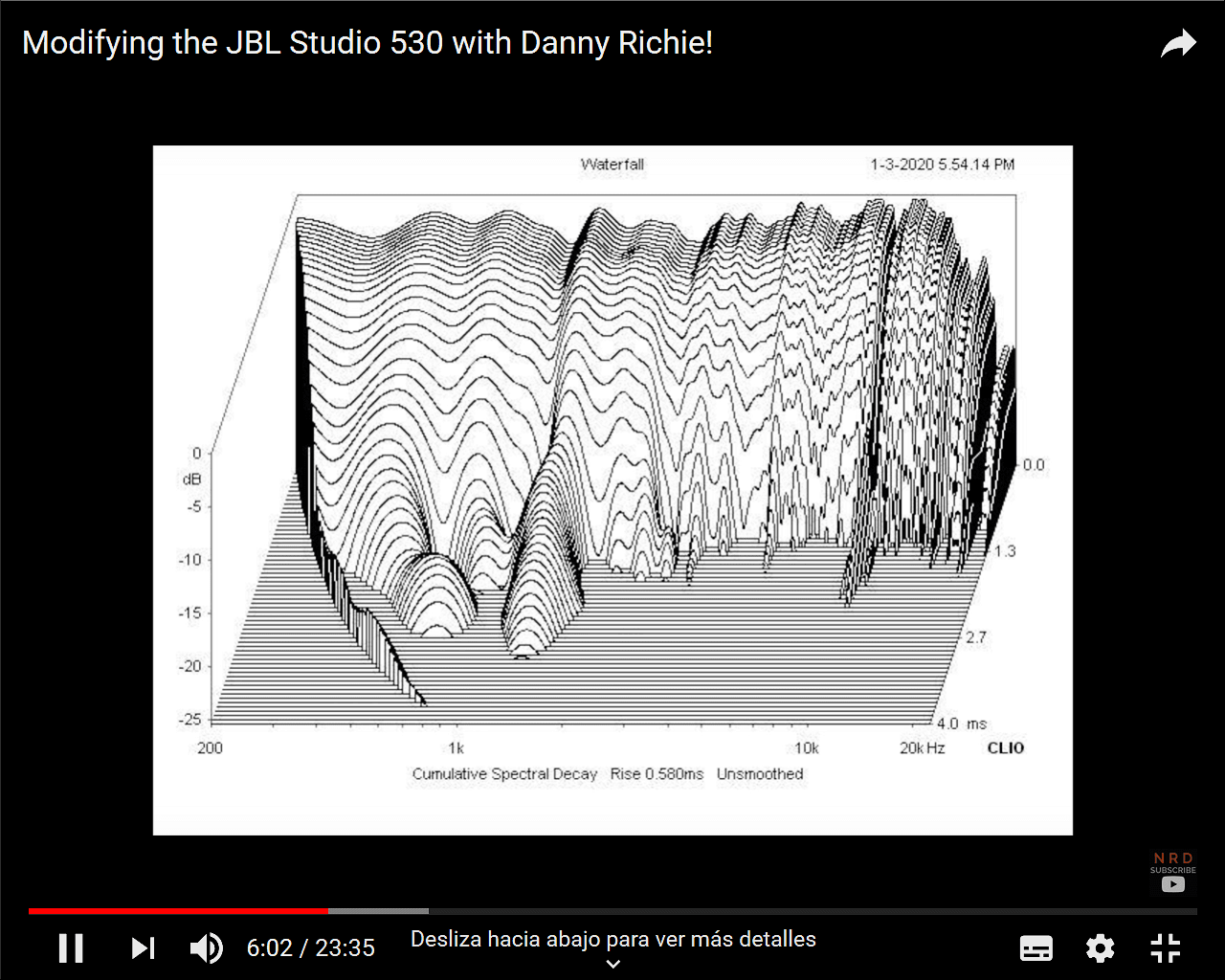
Task: Click the '4.0 ms' axis label
Action: click(x=962, y=724)
